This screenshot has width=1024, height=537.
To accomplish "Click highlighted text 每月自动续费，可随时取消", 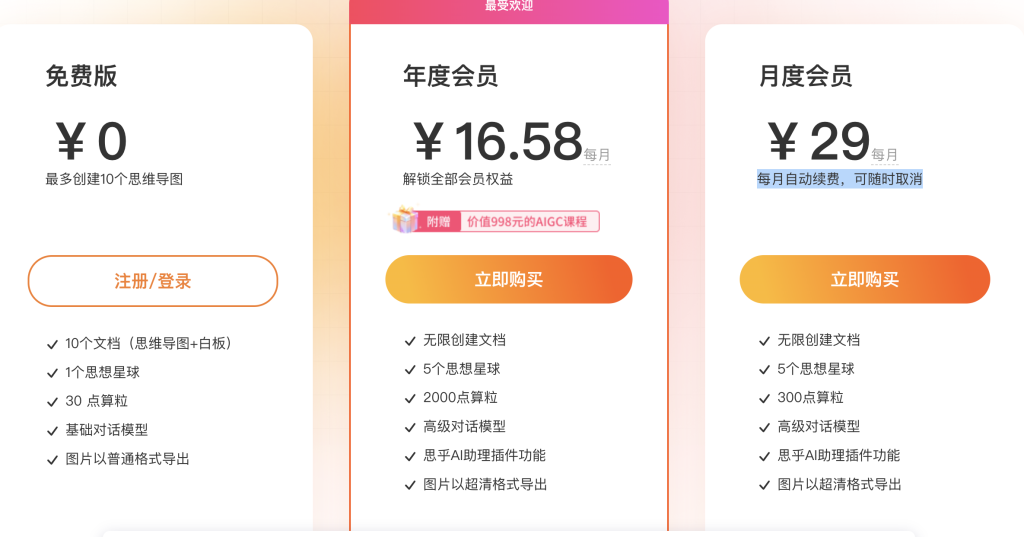I will [840, 179].
